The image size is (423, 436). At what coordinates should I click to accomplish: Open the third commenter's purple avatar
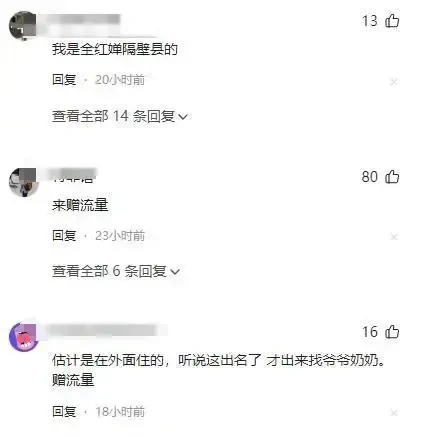point(23,337)
